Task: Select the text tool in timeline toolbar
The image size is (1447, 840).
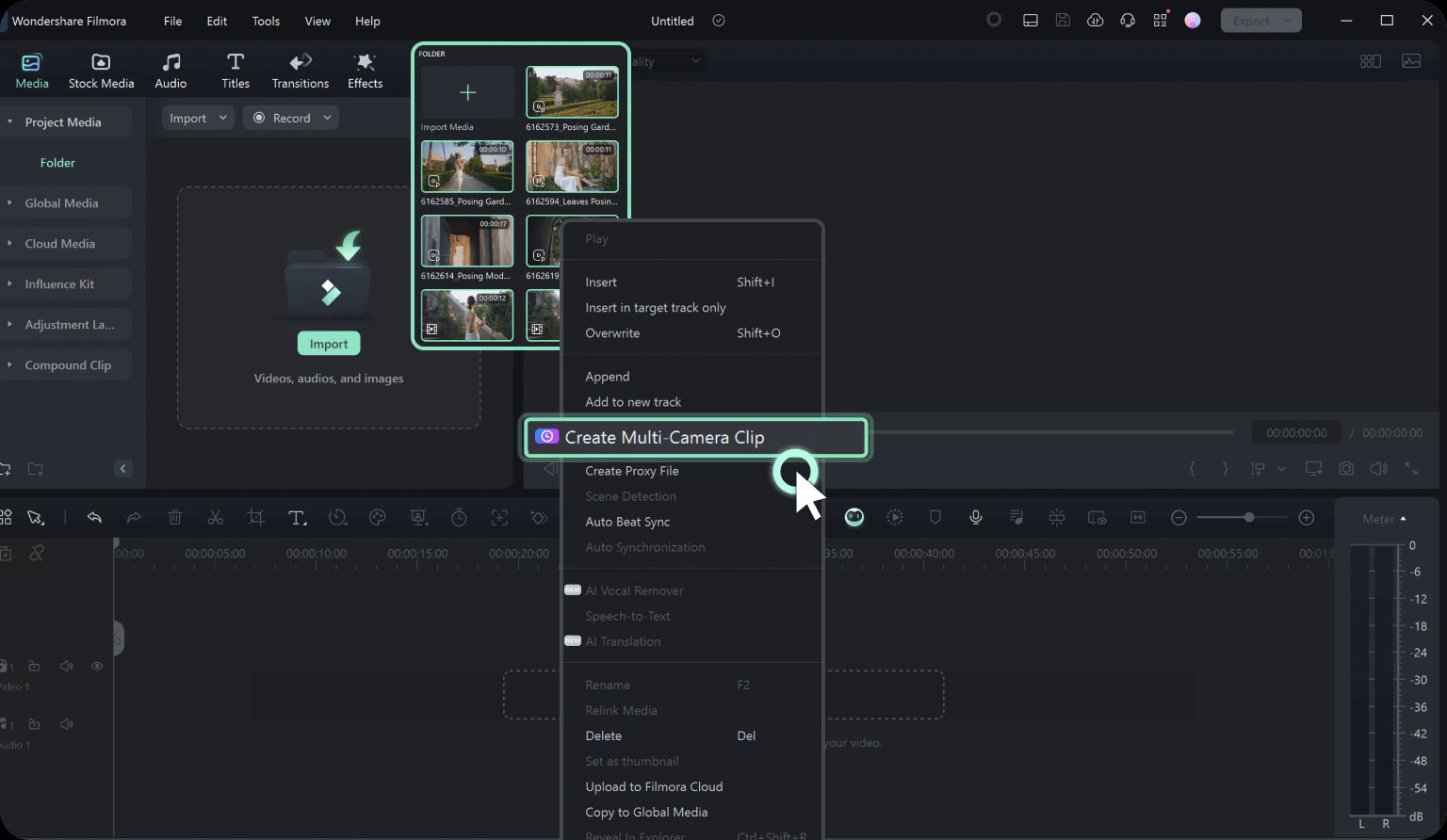Action: click(297, 517)
